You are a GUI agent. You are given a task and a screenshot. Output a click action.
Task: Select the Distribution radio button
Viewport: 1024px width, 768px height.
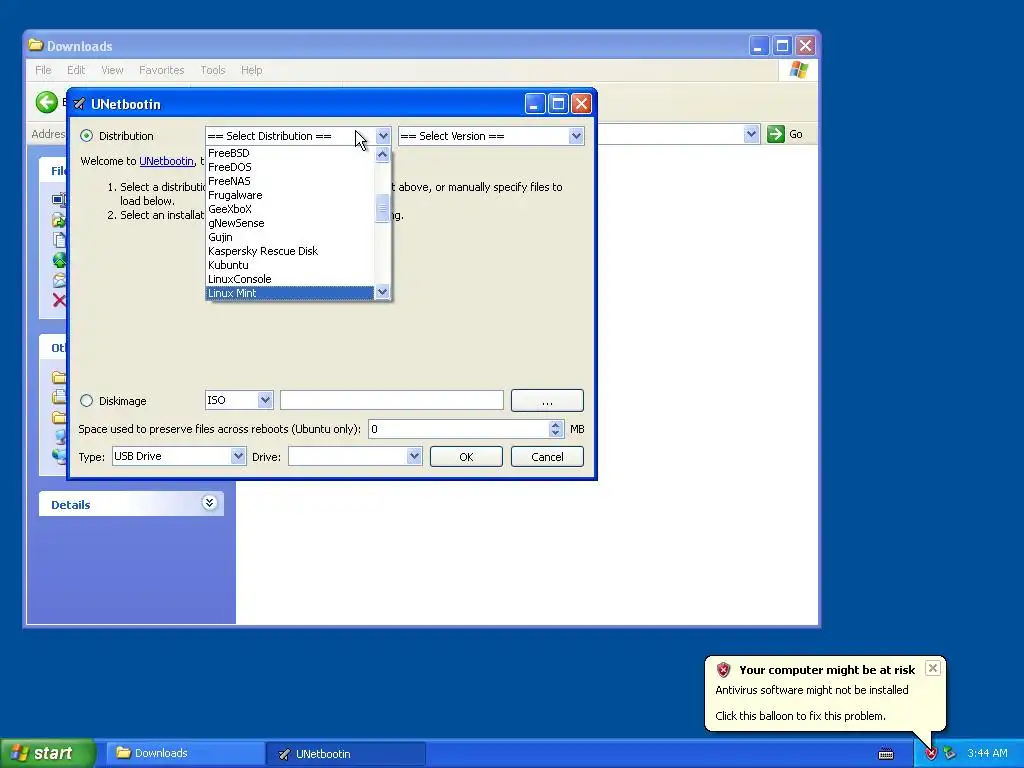point(86,136)
